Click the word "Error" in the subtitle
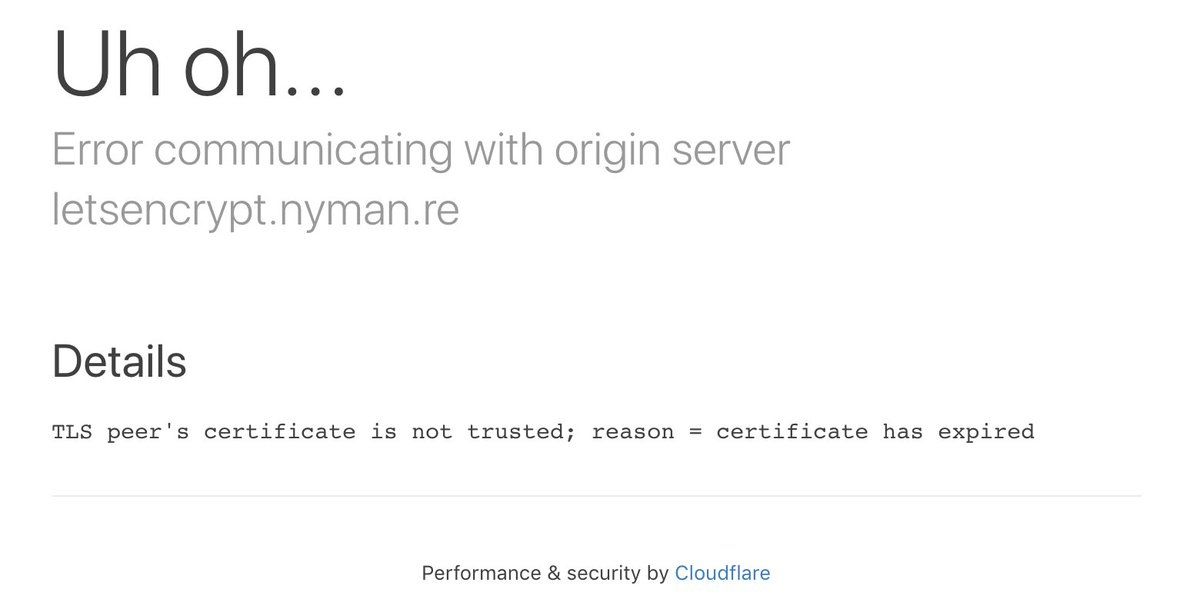 (97, 150)
